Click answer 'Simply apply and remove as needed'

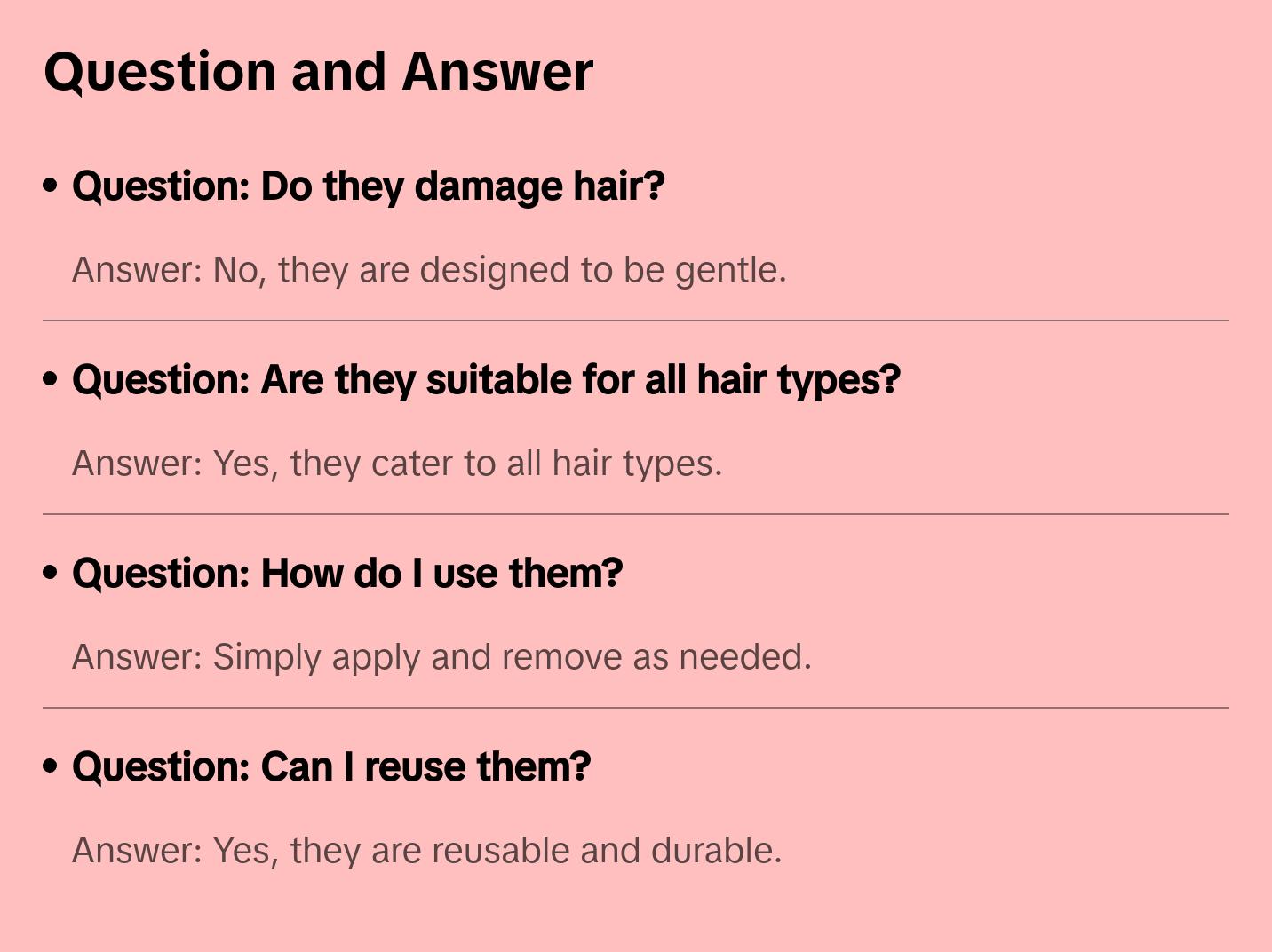[x=441, y=657]
